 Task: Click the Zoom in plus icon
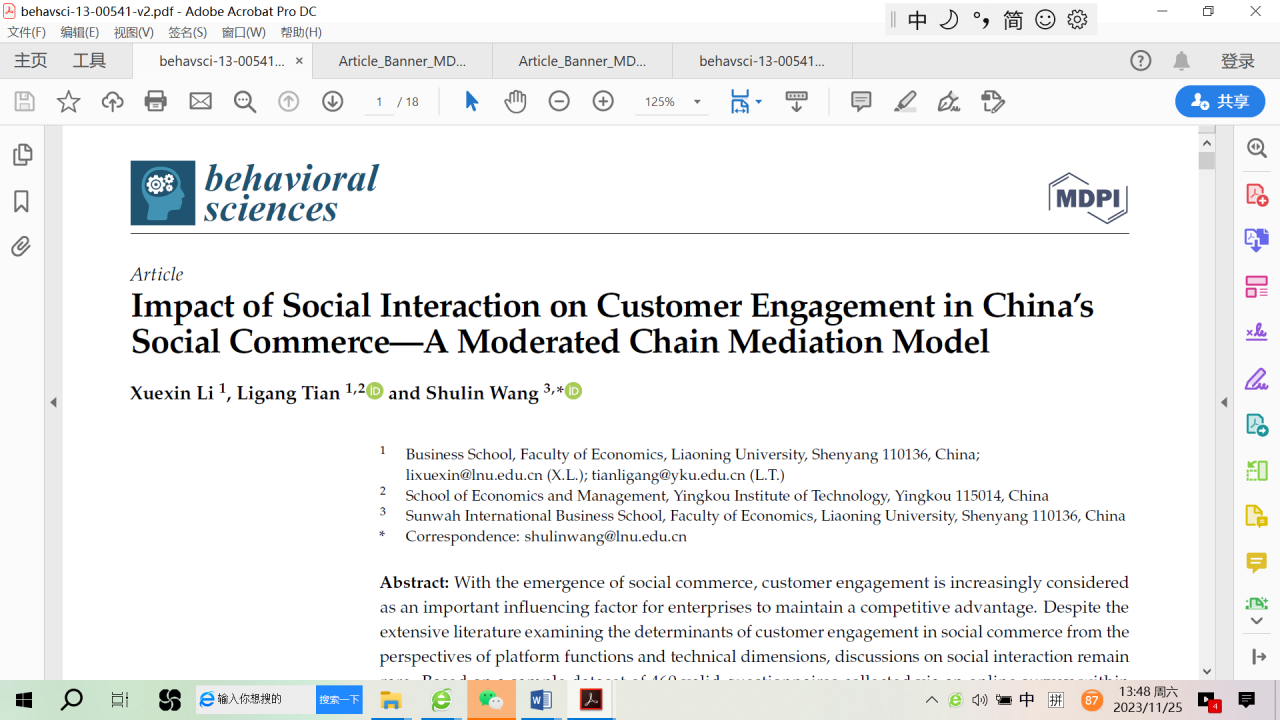[x=603, y=101]
